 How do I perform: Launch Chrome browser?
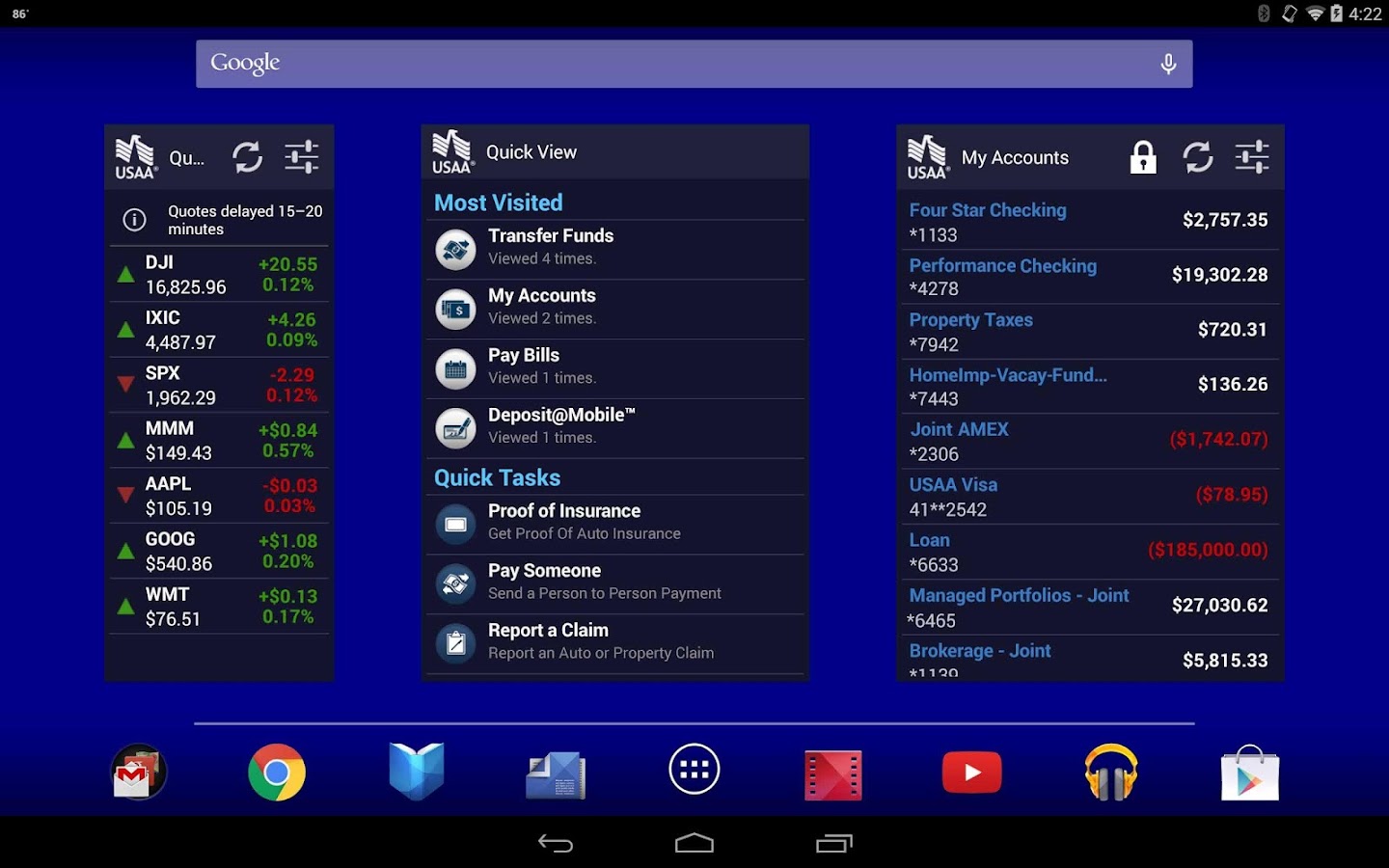coord(277,772)
